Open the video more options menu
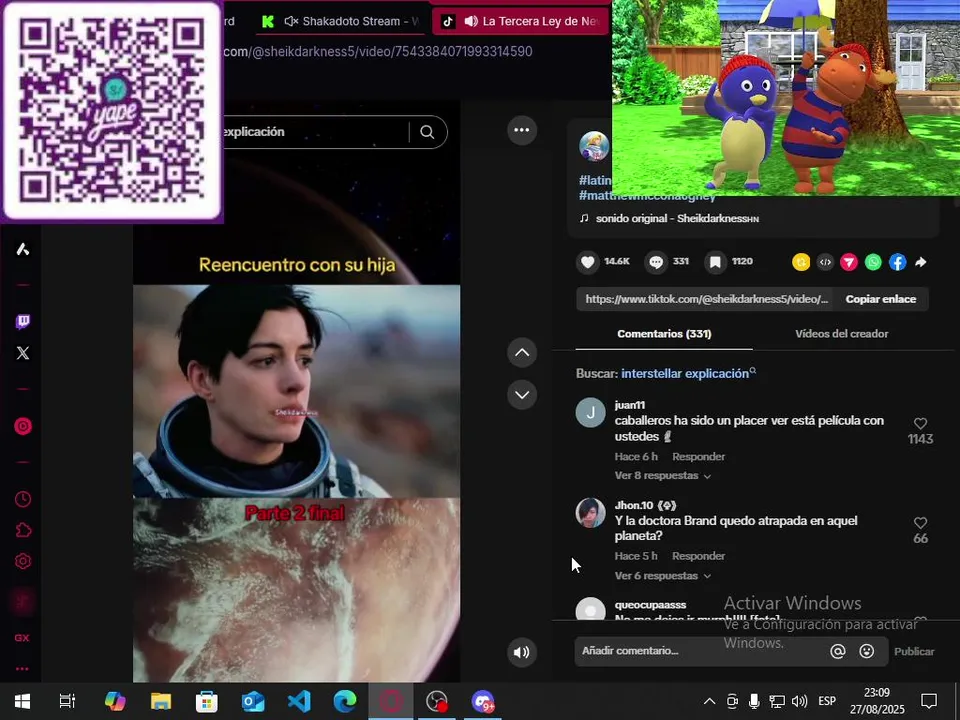The image size is (960, 720). click(x=522, y=130)
